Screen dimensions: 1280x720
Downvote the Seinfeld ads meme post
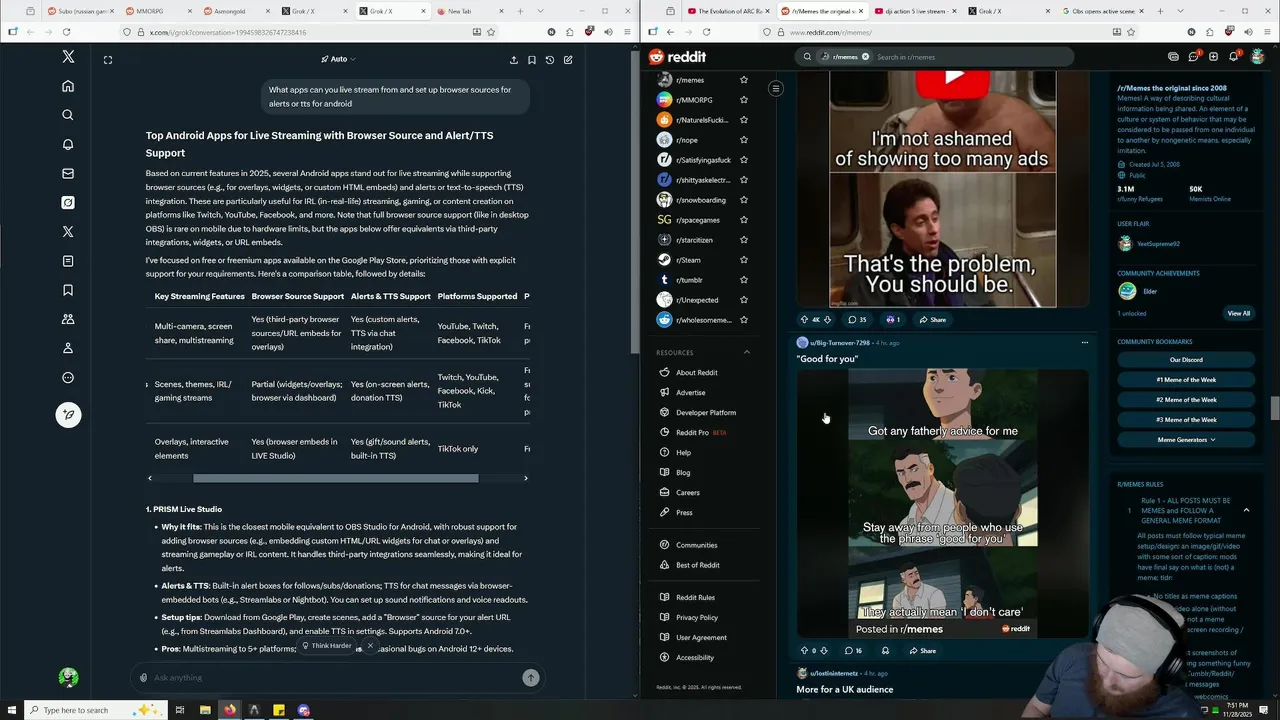coord(827,320)
